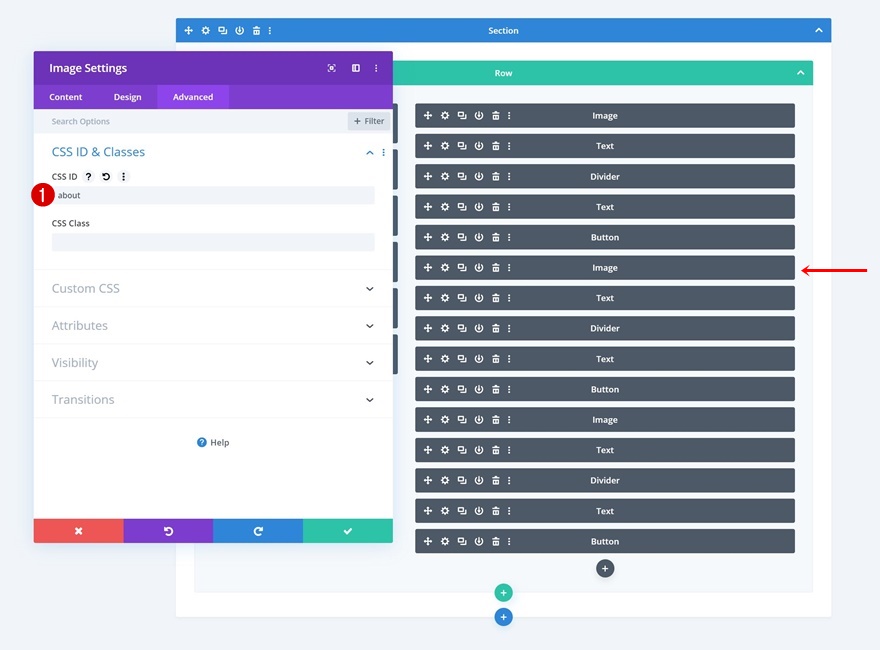Discard changes with the red X button
Viewport: 880px width, 650px height.
tap(79, 531)
